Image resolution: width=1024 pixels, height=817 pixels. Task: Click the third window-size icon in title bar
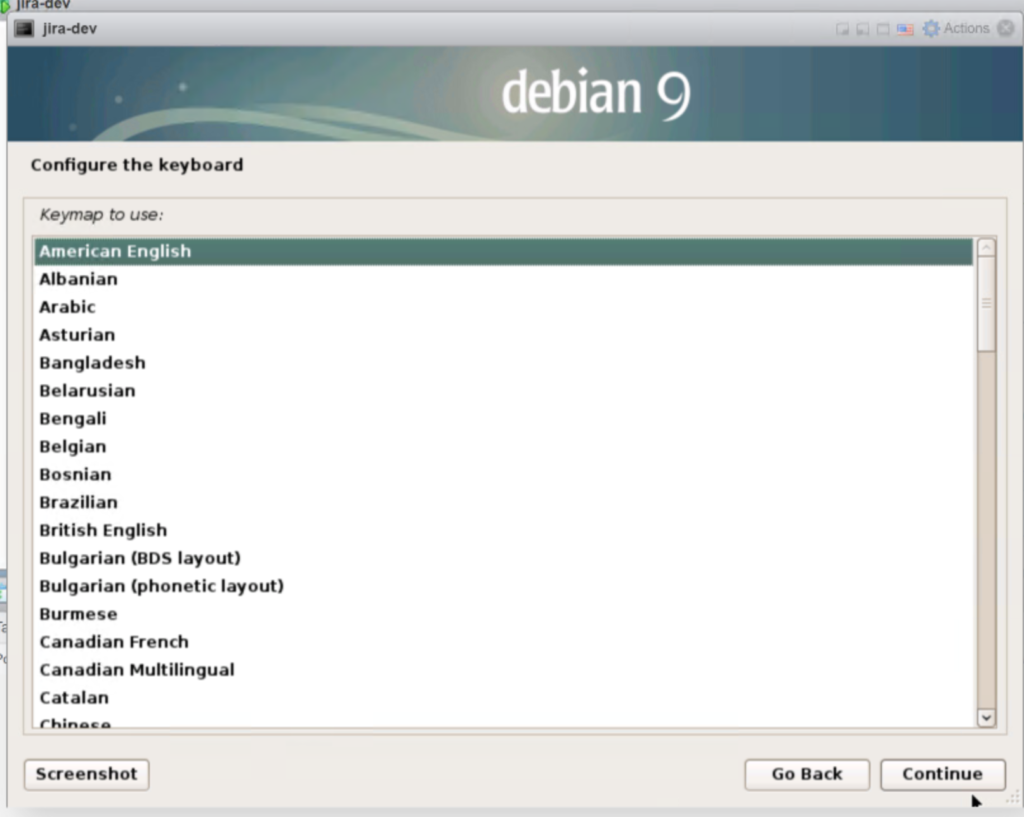click(x=883, y=29)
